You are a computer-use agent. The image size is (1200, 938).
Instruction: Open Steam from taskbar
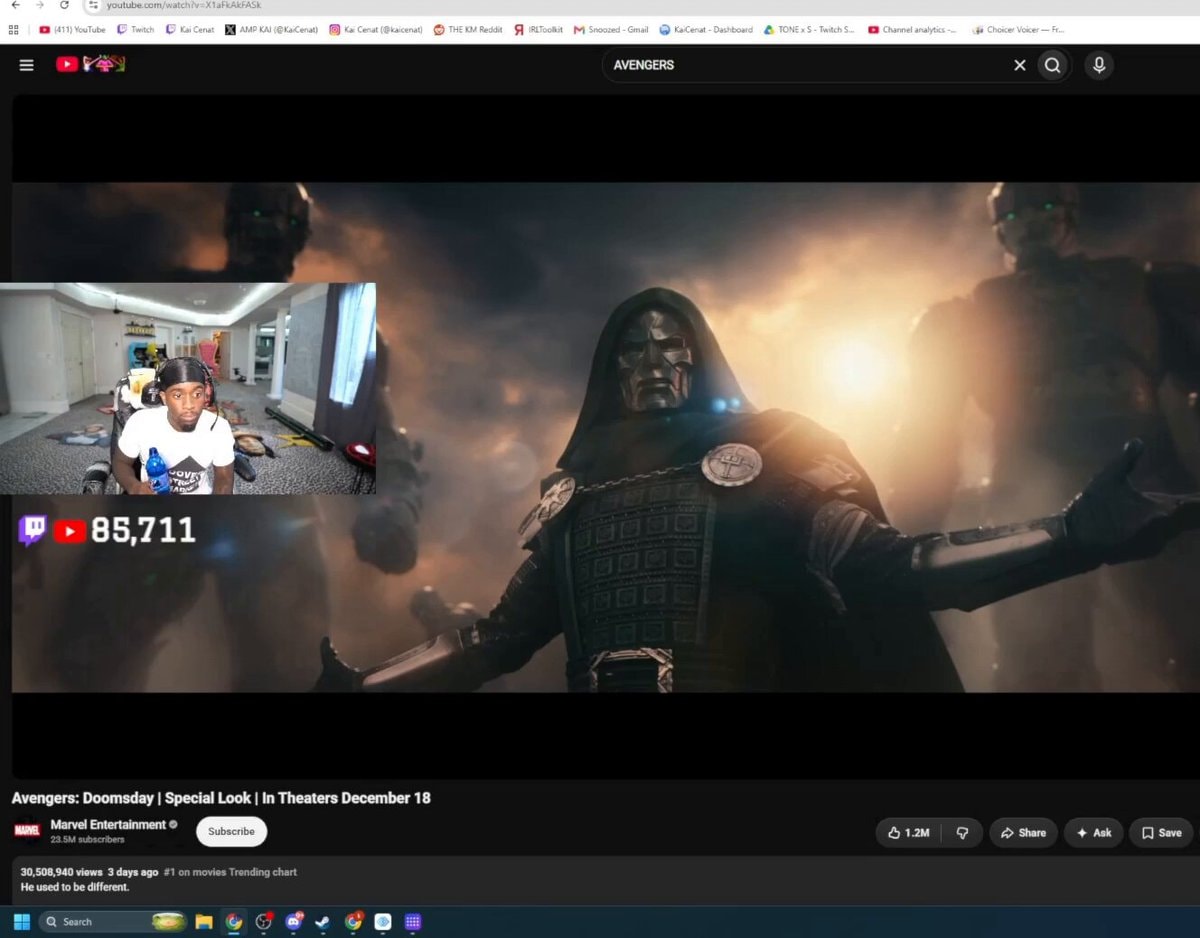[323, 921]
